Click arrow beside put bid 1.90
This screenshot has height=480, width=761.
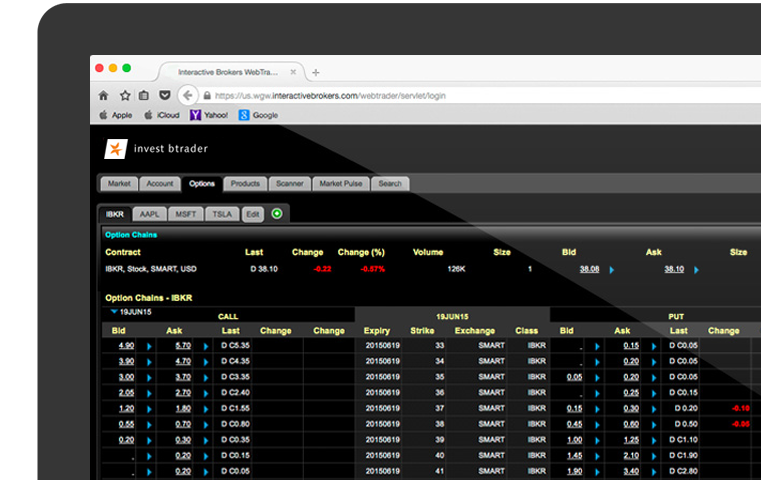point(597,472)
